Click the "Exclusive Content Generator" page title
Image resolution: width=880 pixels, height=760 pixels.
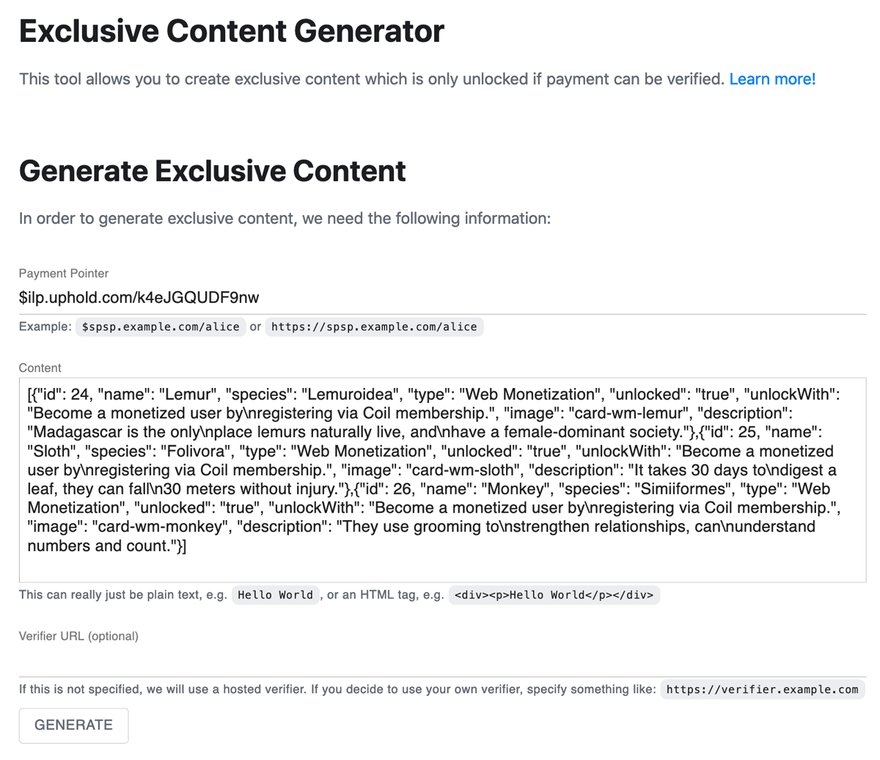click(232, 31)
